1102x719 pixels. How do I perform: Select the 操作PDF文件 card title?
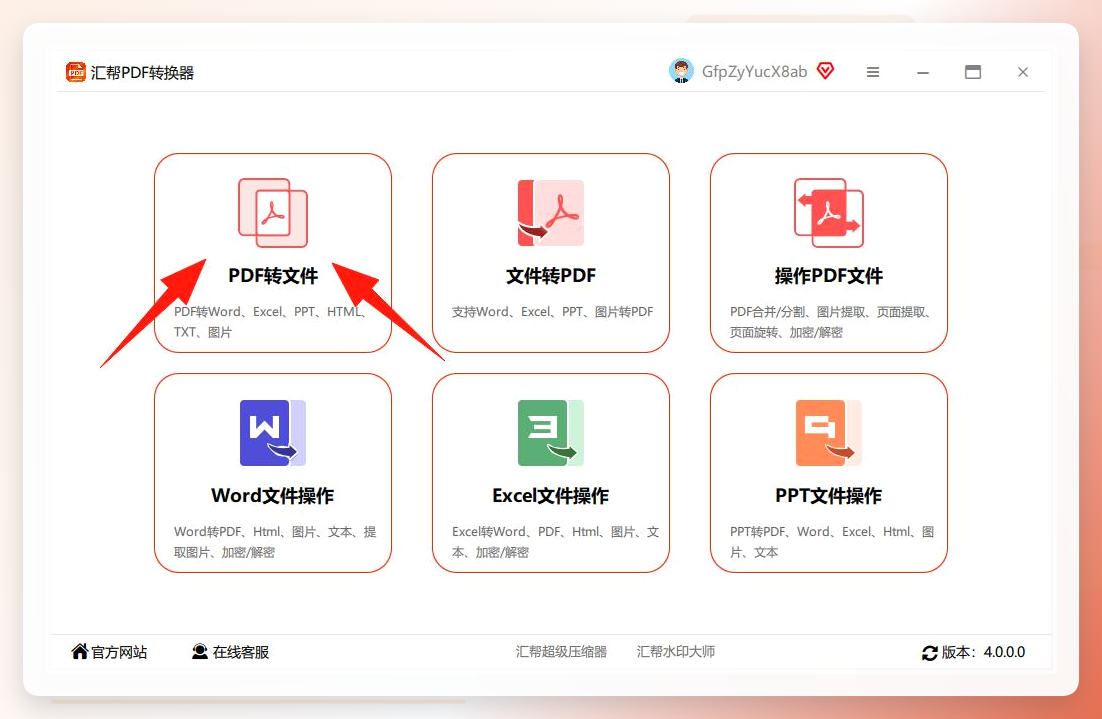829,276
